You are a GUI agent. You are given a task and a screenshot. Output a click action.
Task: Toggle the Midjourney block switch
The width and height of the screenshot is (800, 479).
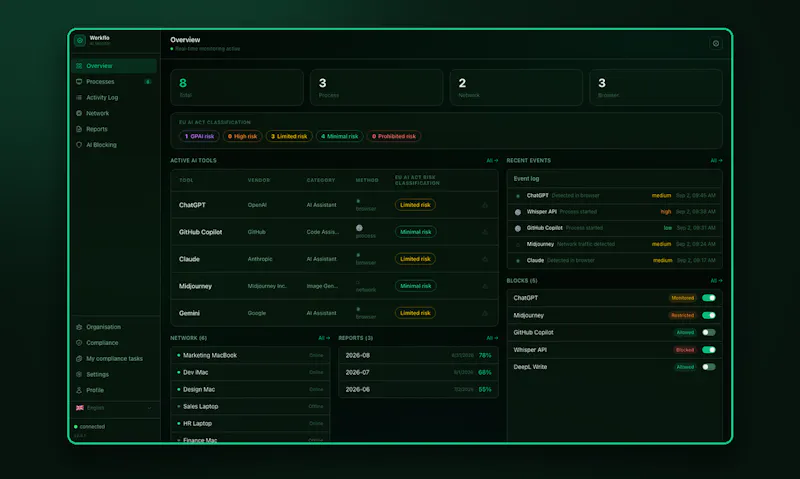(x=709, y=315)
